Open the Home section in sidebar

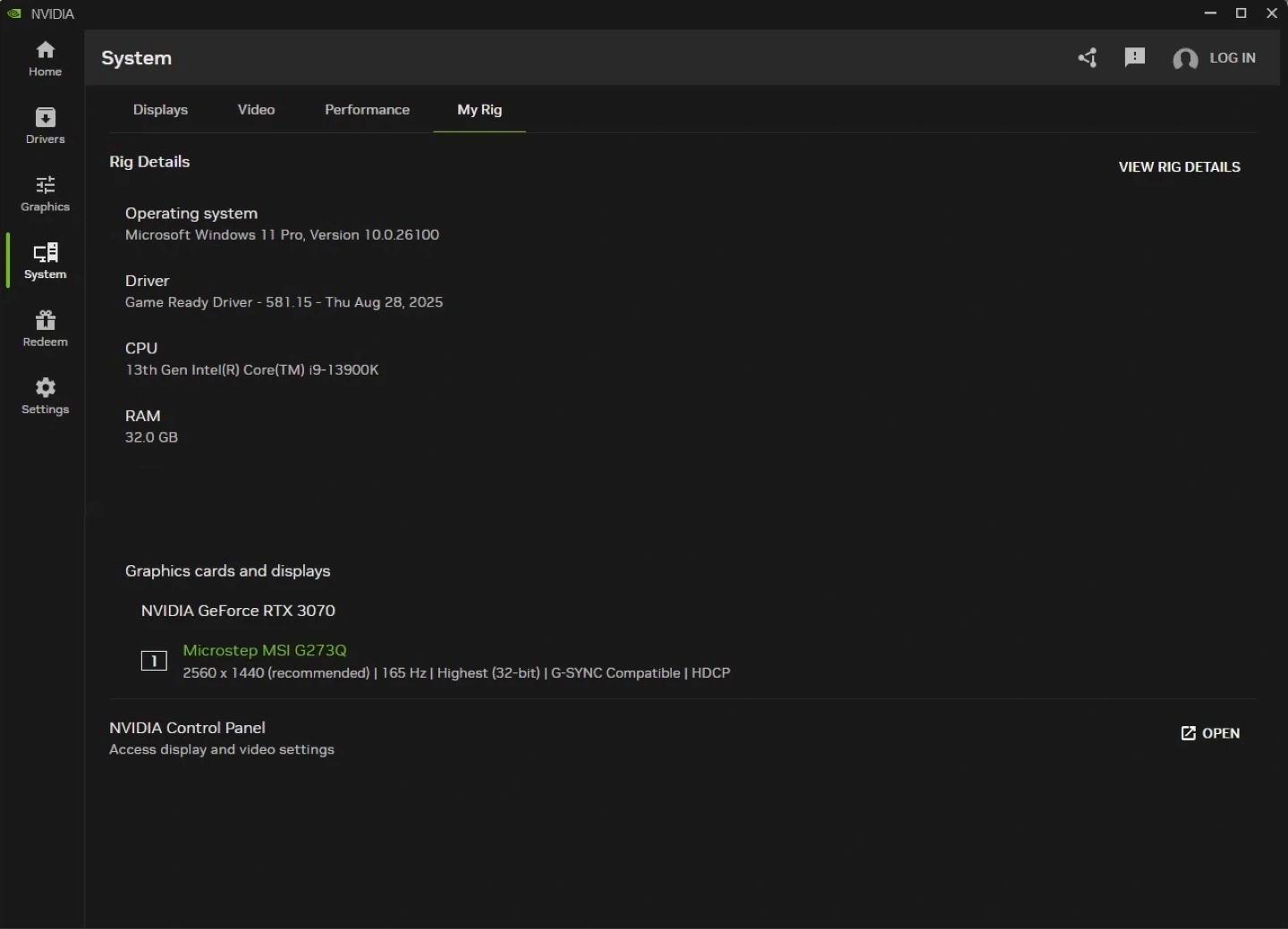[x=45, y=58]
